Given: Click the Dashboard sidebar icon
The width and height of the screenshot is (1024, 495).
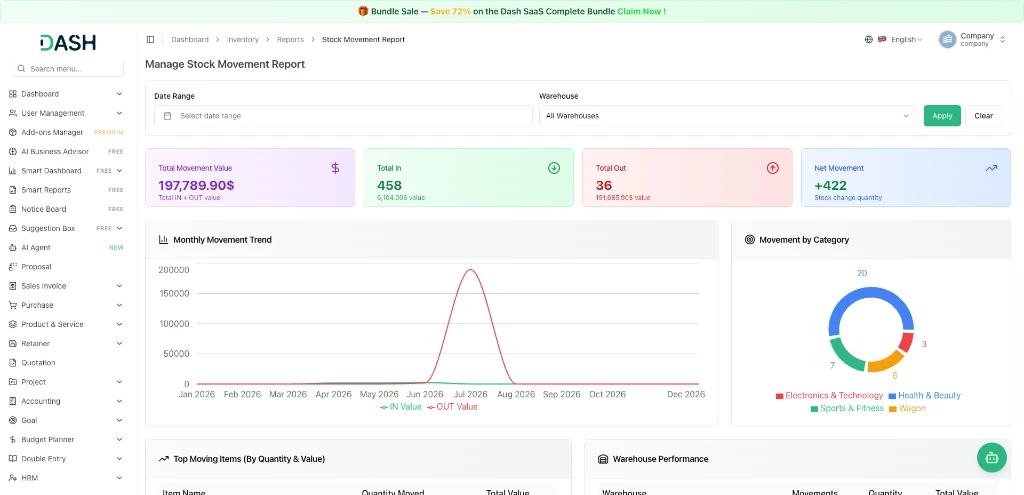Looking at the screenshot, I should point(12,94).
